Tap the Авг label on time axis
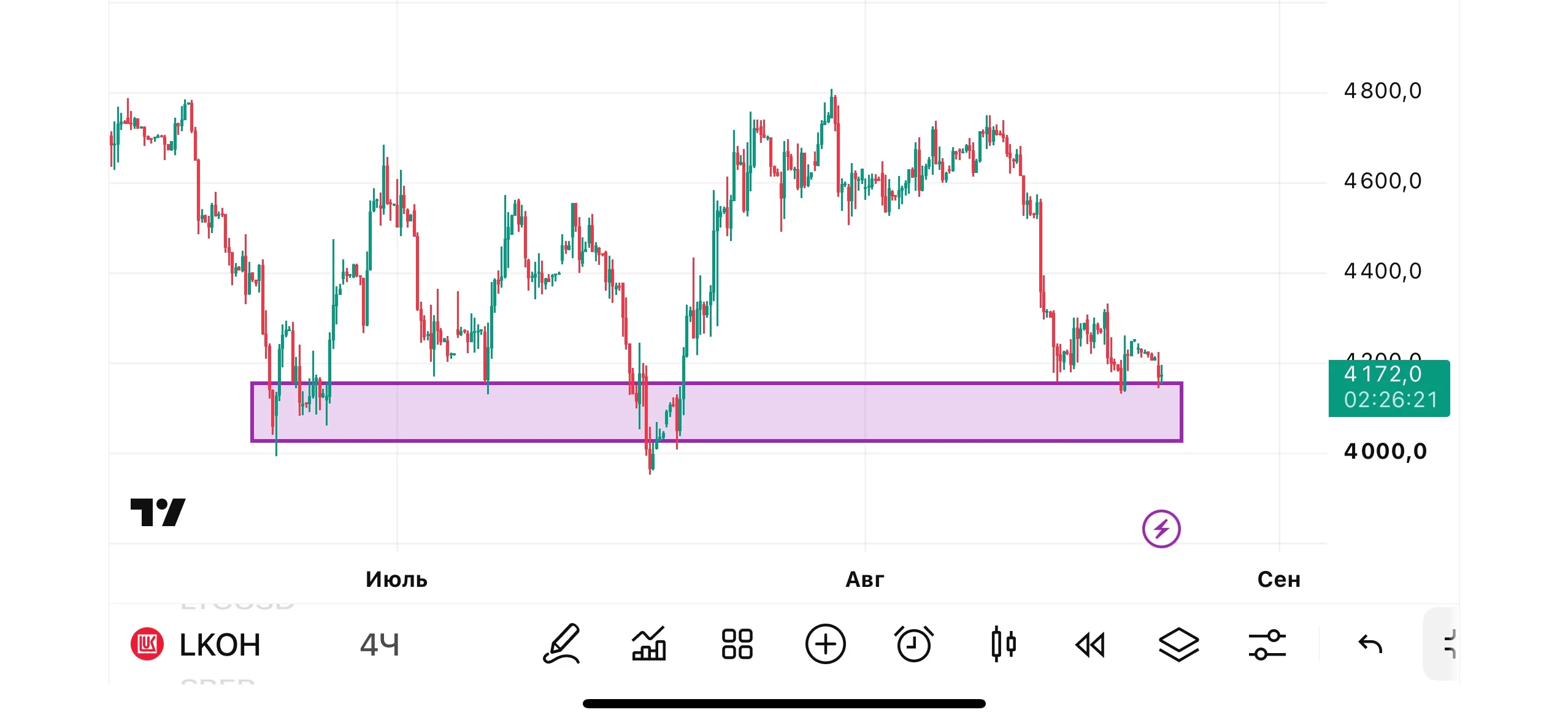The image size is (1568, 723). (865, 579)
